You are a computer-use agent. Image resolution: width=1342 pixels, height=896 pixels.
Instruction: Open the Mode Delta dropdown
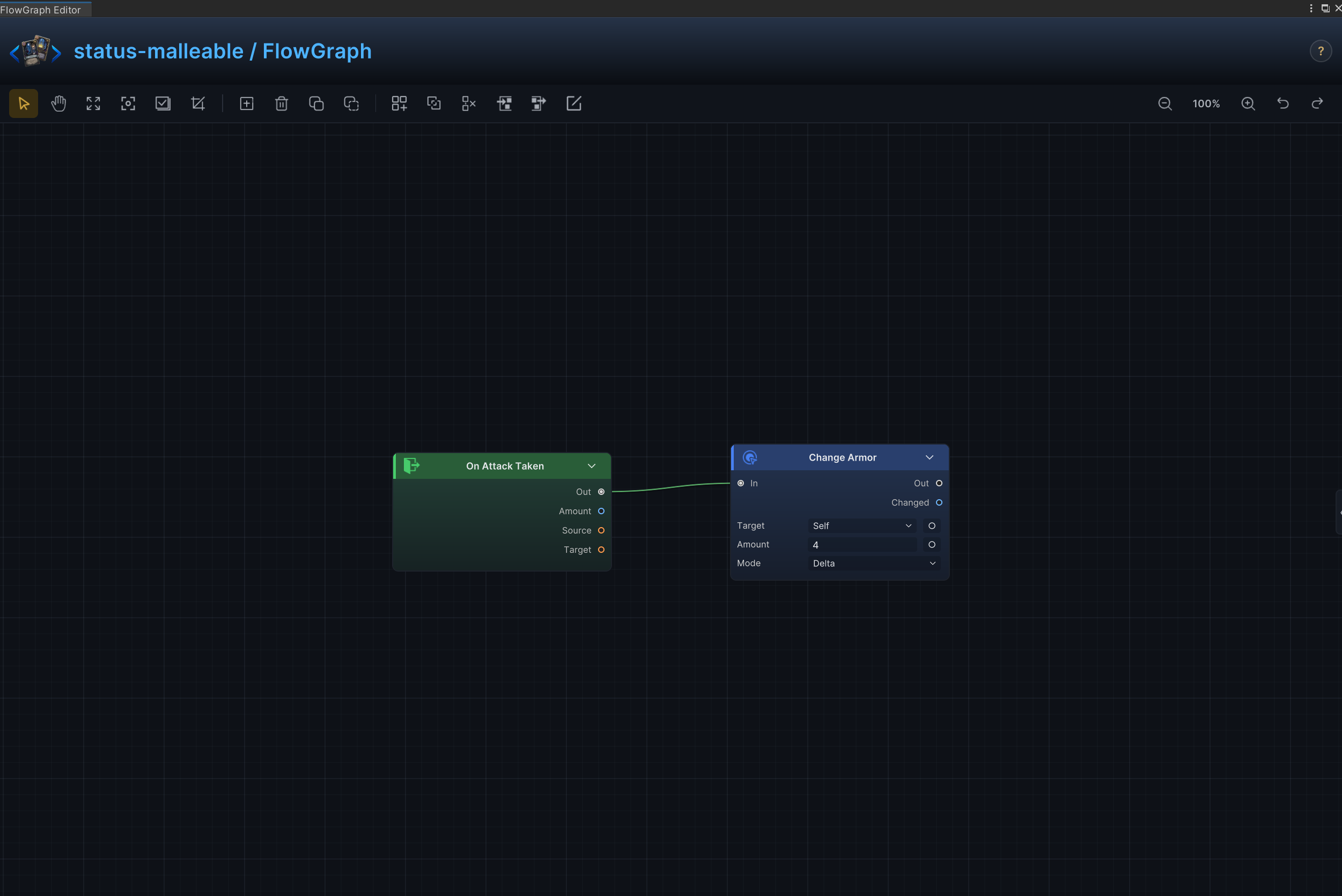coord(874,564)
